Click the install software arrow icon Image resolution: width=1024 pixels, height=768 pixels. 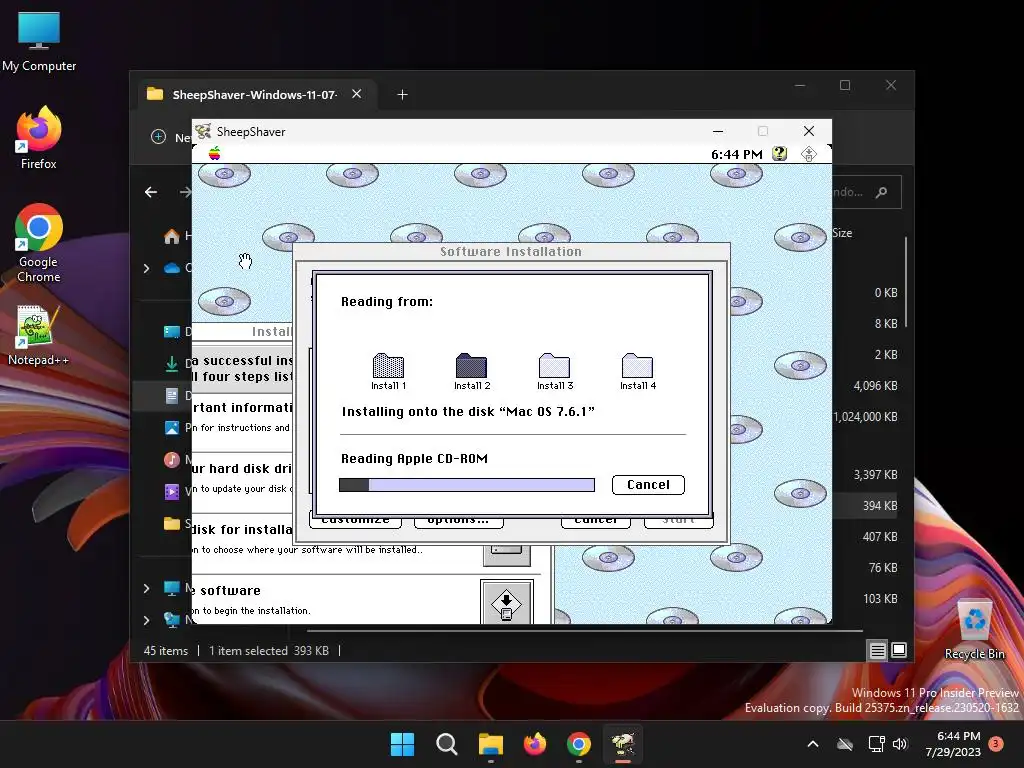[x=506, y=604]
